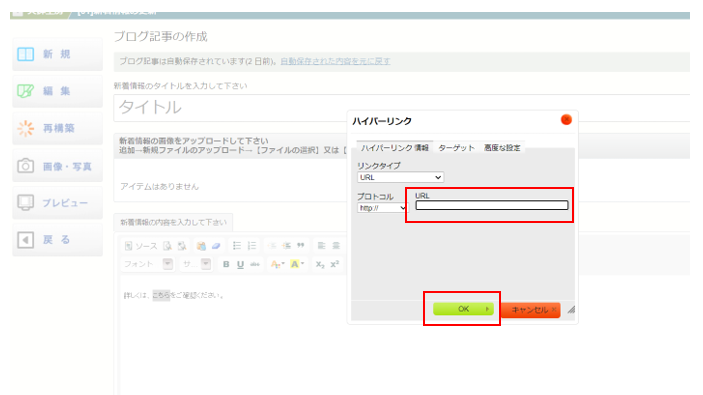
Task: Insert a numbered list
Action: coord(252,246)
